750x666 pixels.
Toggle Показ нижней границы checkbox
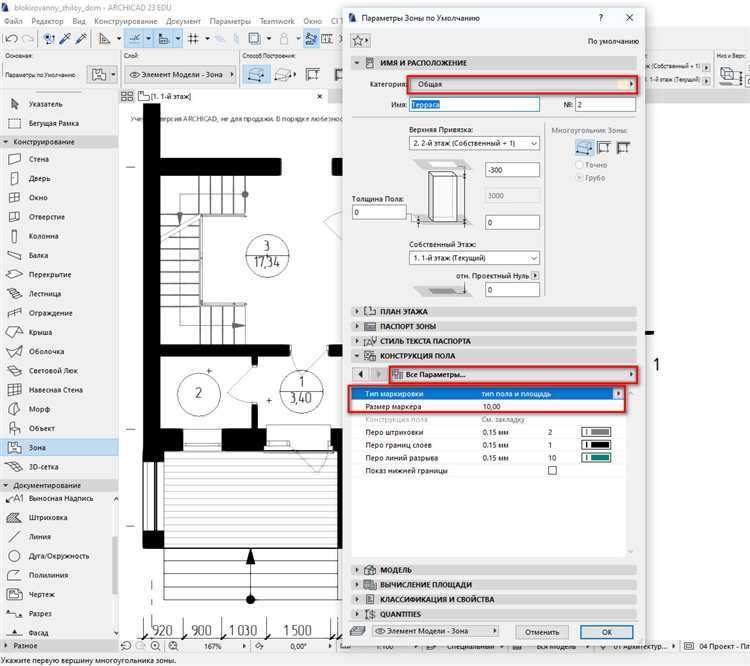tap(552, 470)
